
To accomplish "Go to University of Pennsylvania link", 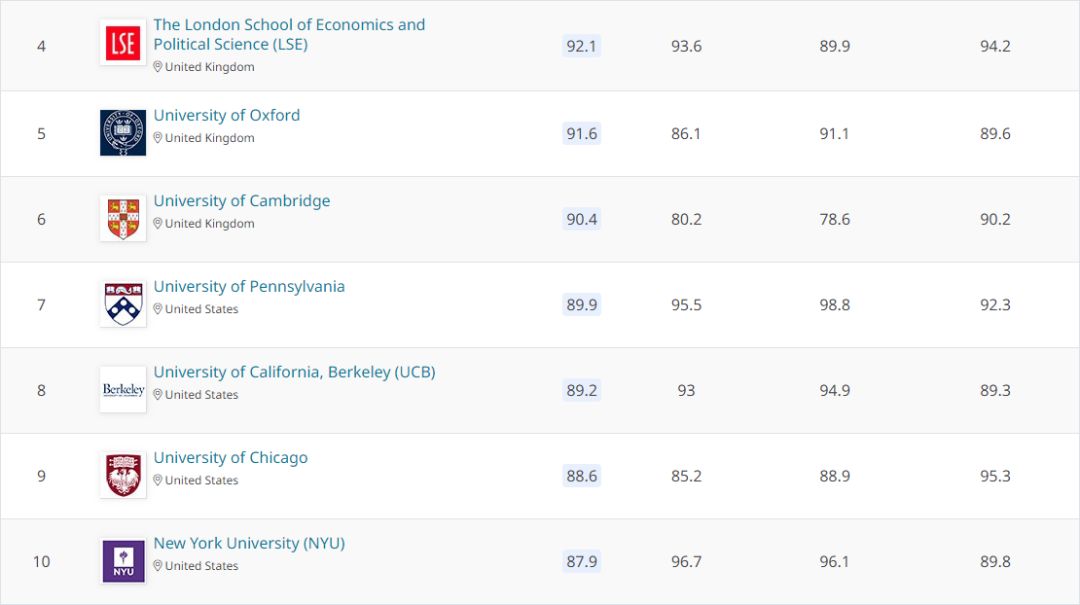I will click(249, 286).
